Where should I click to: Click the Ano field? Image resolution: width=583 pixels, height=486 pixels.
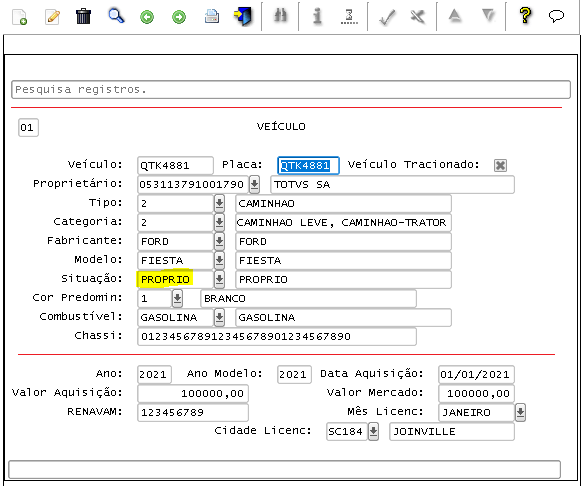154,374
